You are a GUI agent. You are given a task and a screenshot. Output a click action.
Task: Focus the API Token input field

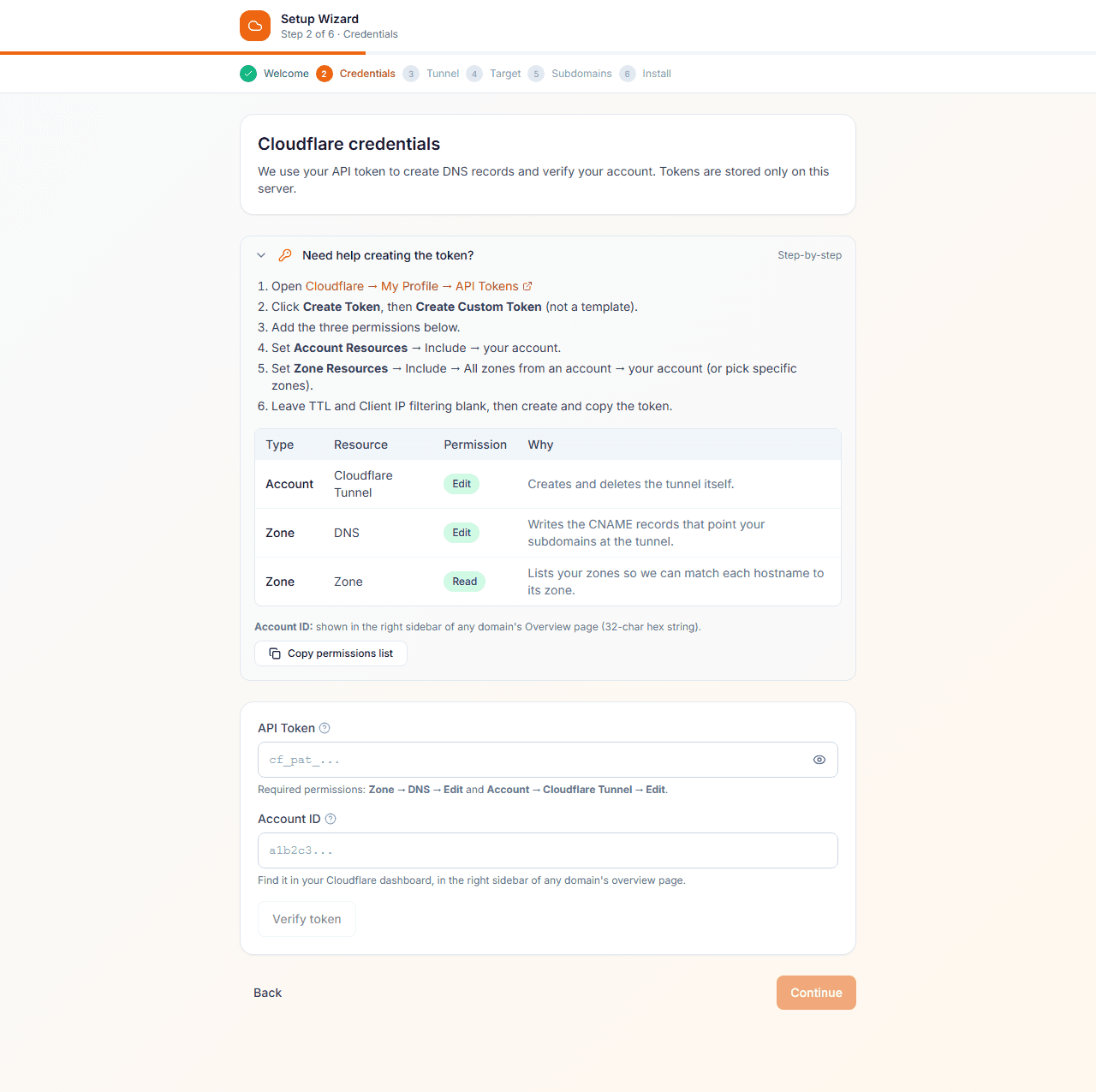pyautogui.click(x=548, y=760)
